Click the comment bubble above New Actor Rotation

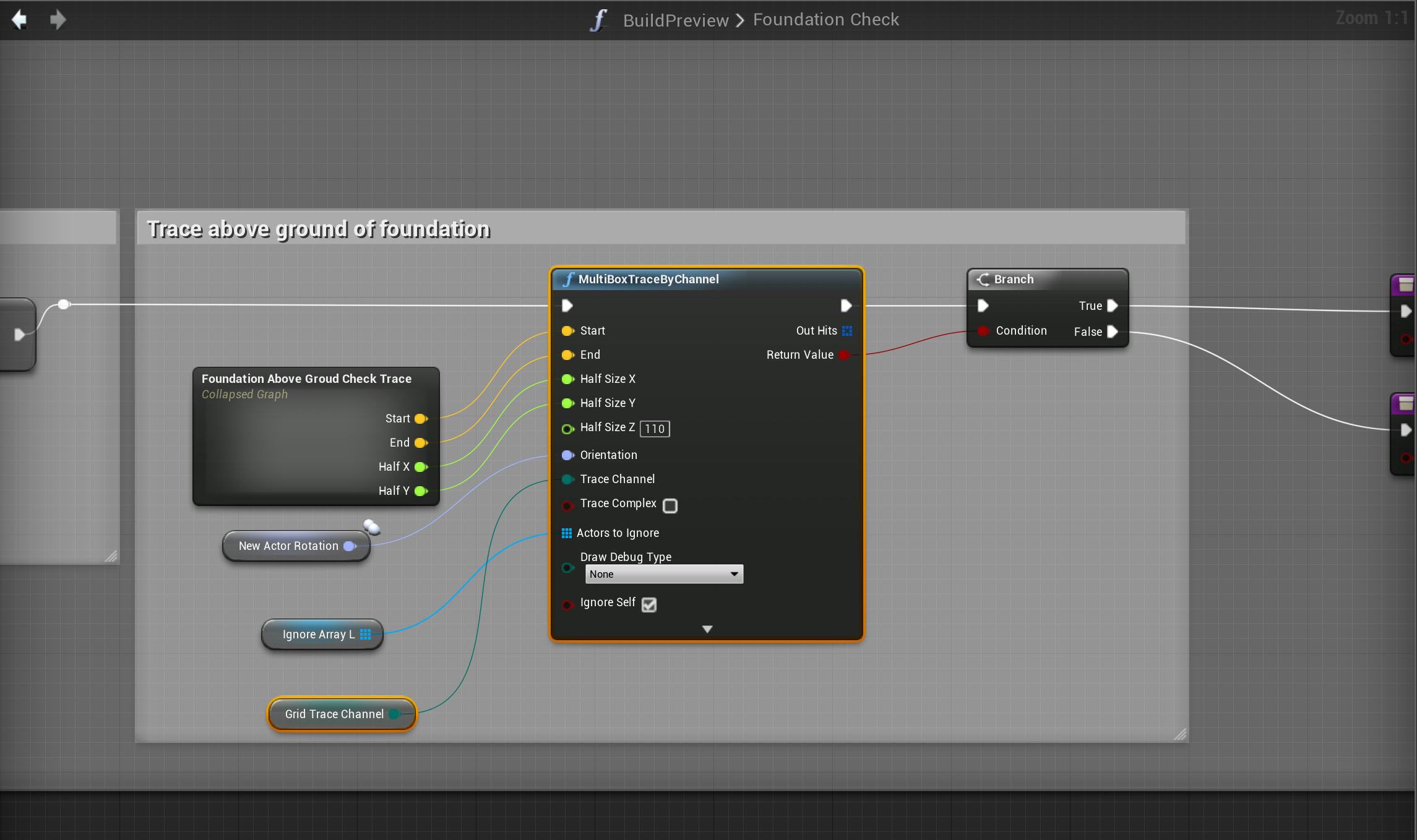point(371,526)
